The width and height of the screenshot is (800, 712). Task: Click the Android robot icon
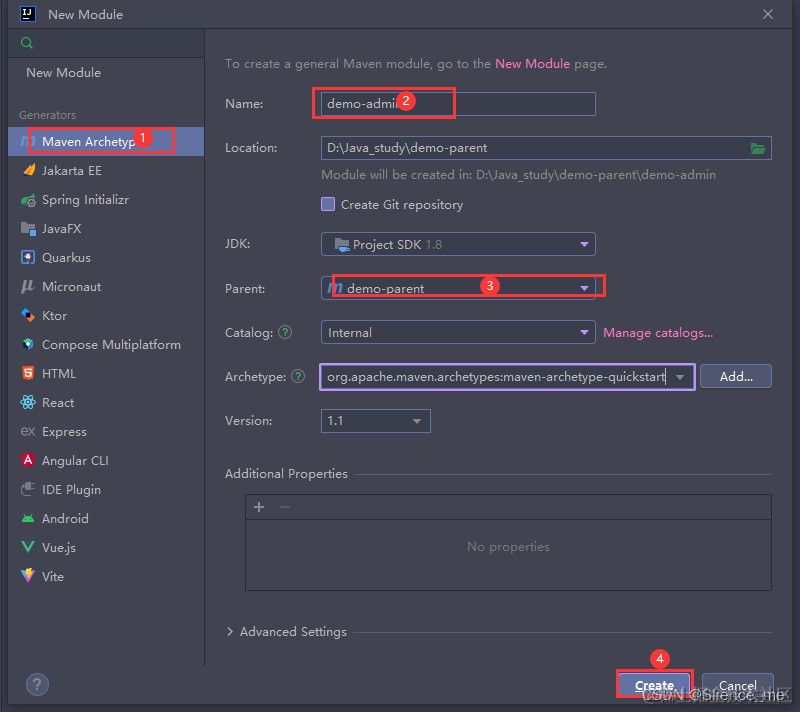tap(28, 519)
